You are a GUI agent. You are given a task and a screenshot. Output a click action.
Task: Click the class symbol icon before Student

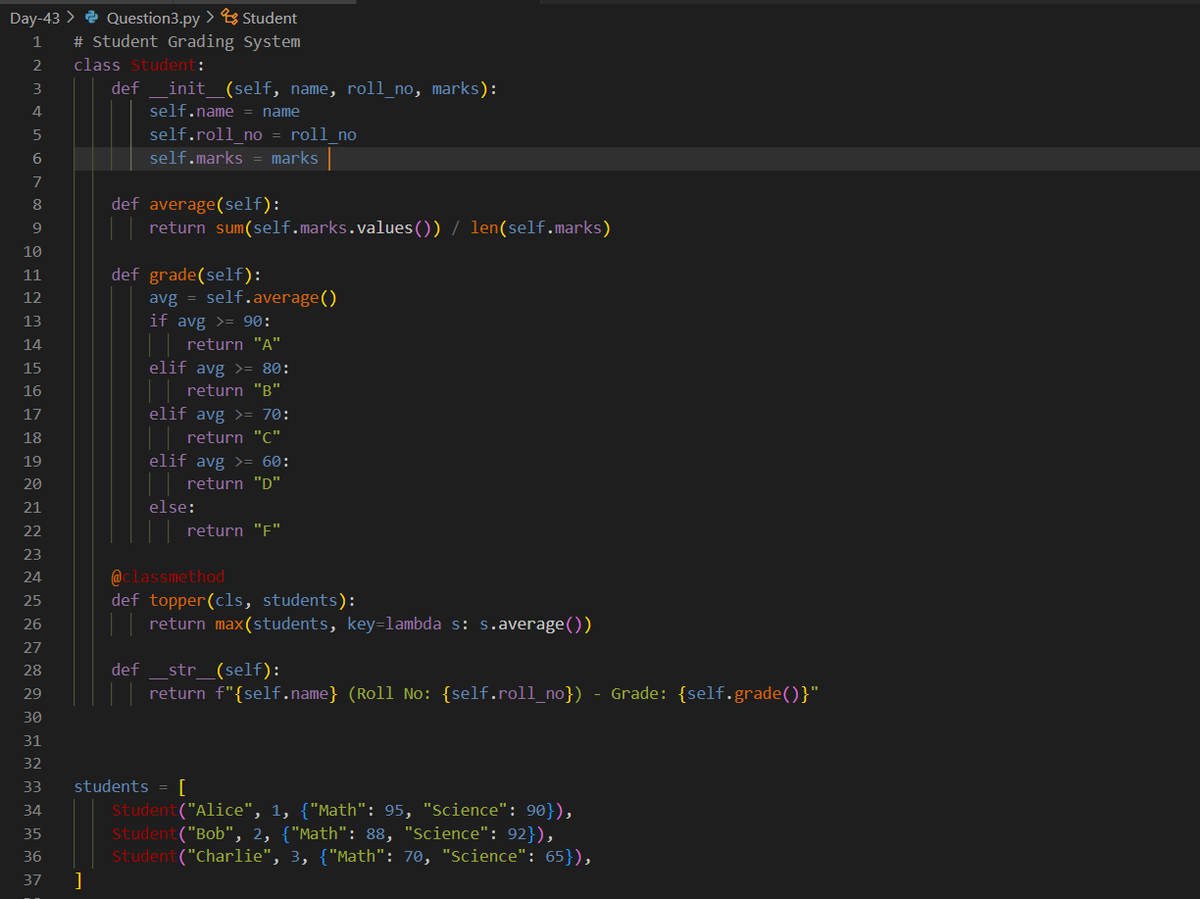coord(229,17)
